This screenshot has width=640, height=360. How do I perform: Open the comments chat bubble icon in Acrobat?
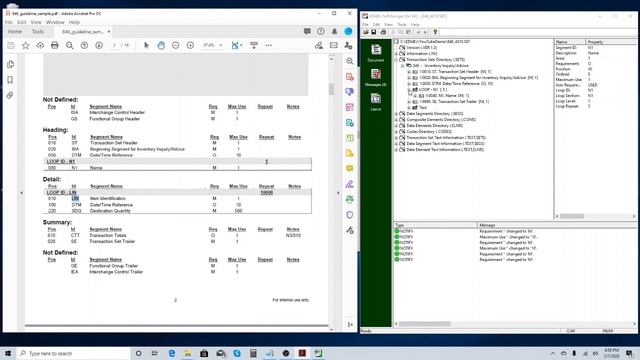(307, 31)
